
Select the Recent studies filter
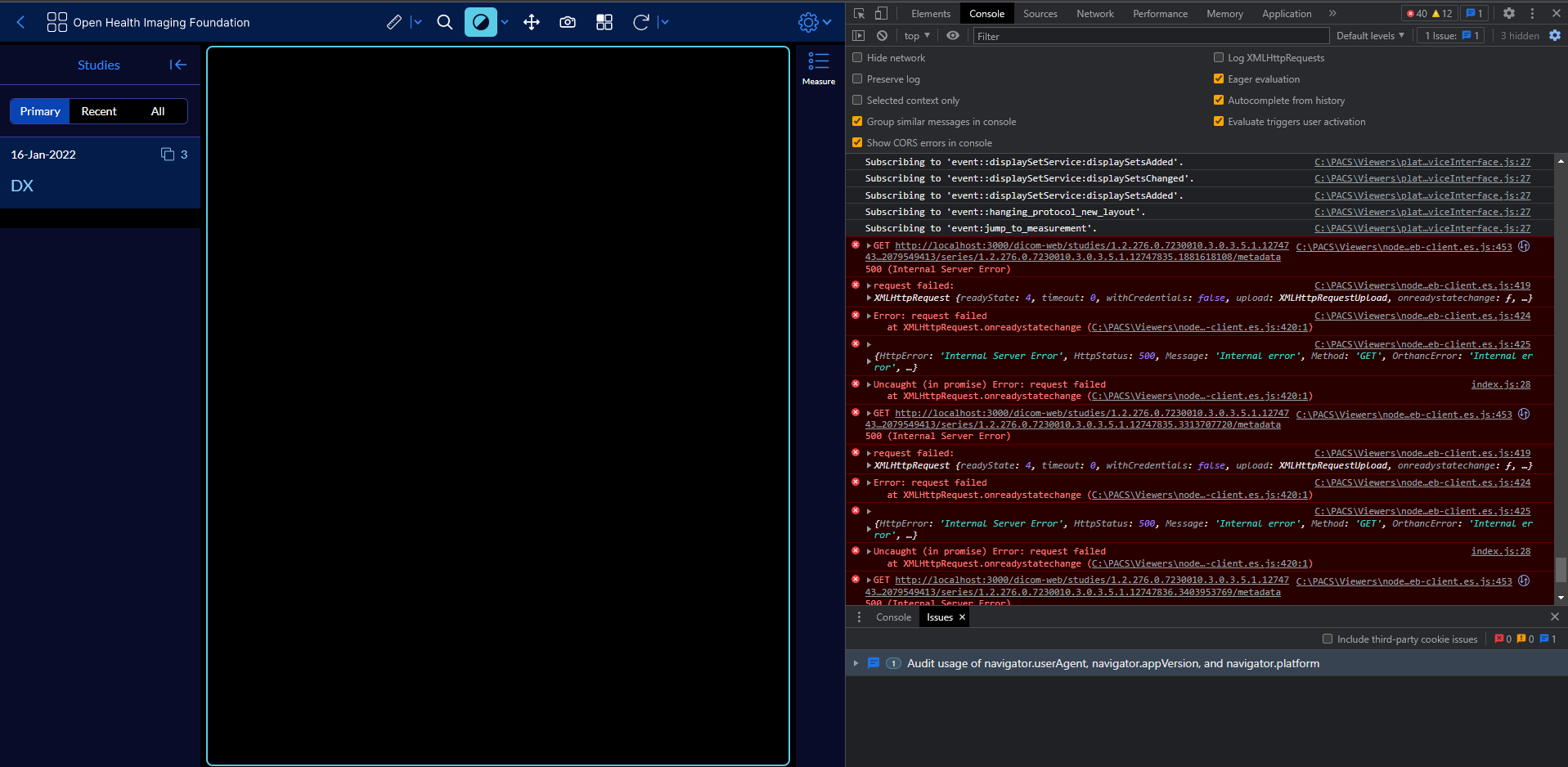(99, 111)
